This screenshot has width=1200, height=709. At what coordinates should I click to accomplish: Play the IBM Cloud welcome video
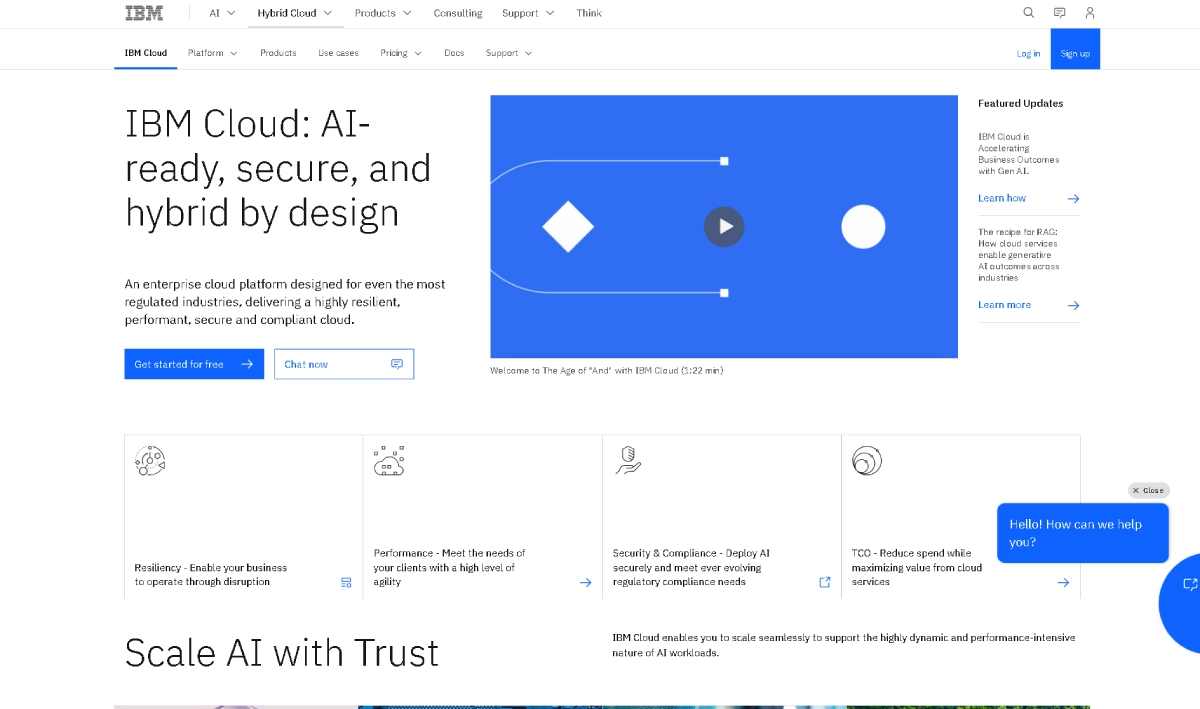(724, 226)
